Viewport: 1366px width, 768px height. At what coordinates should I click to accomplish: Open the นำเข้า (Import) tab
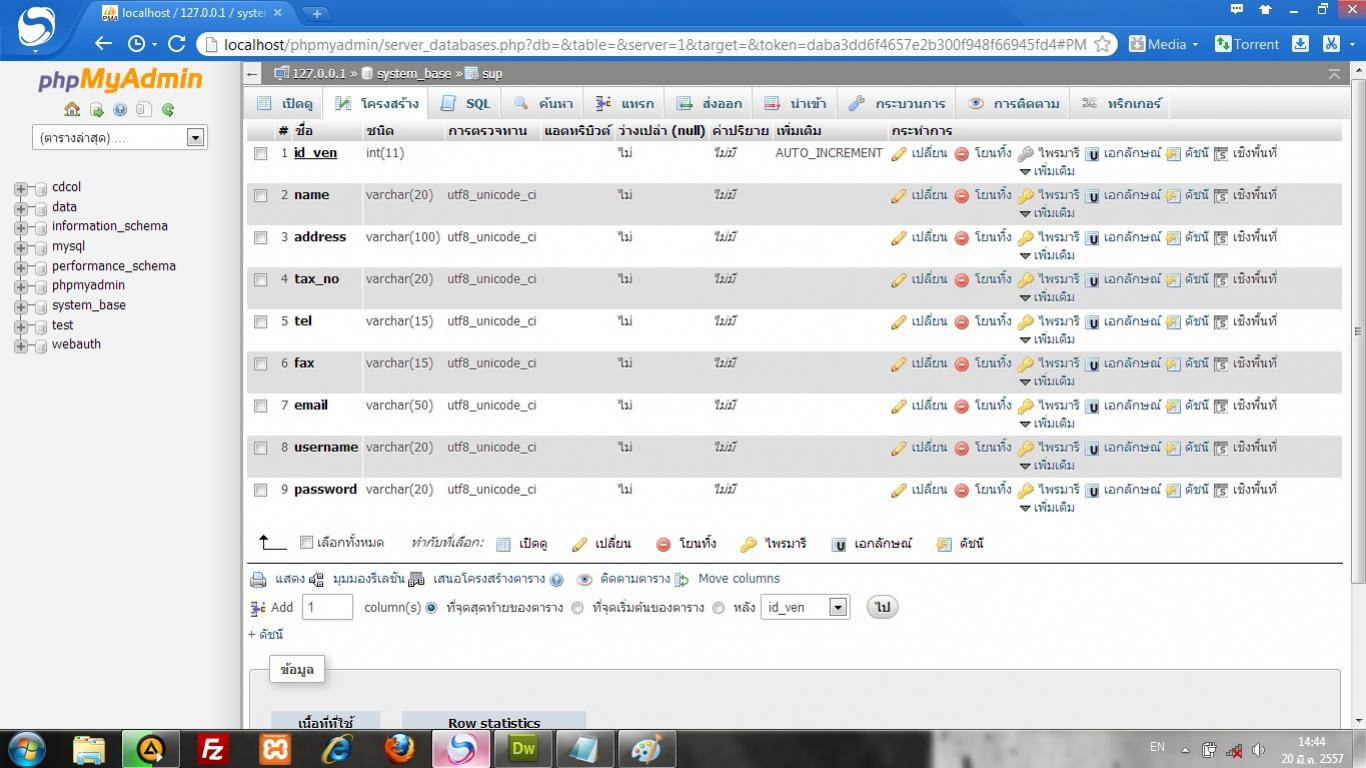pos(796,104)
